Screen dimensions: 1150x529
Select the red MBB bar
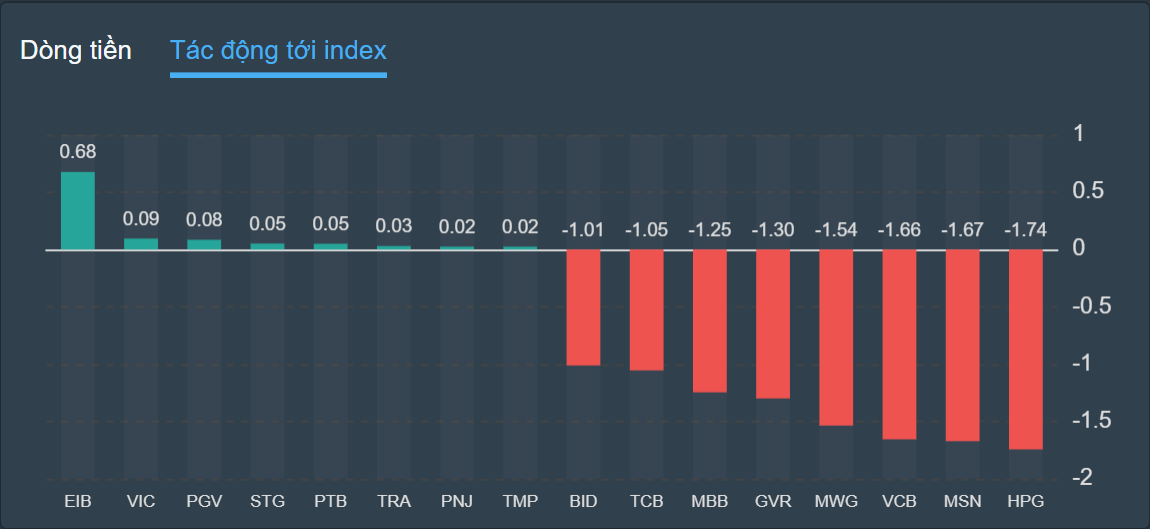coord(710,320)
